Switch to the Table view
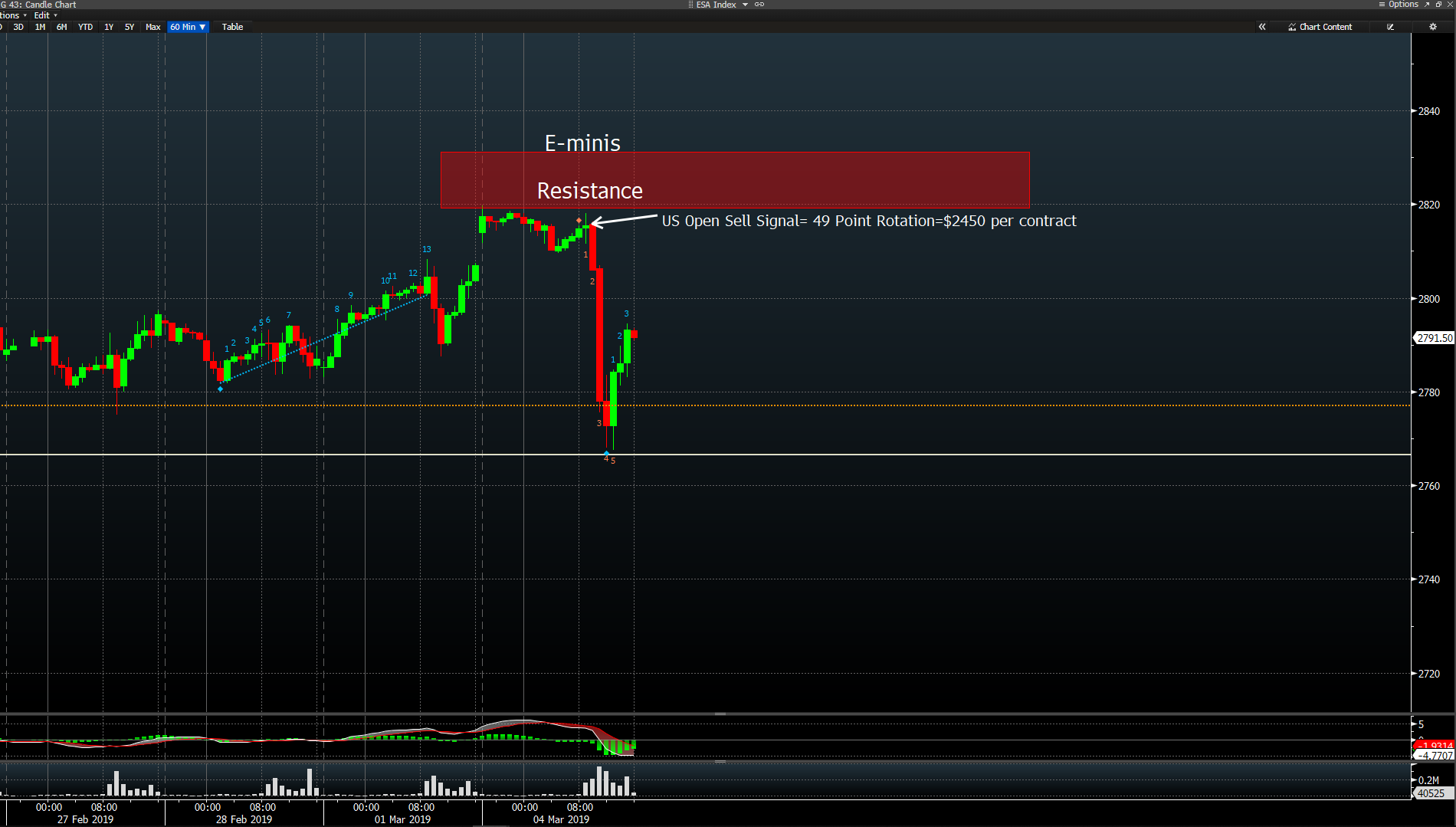 coord(232,27)
